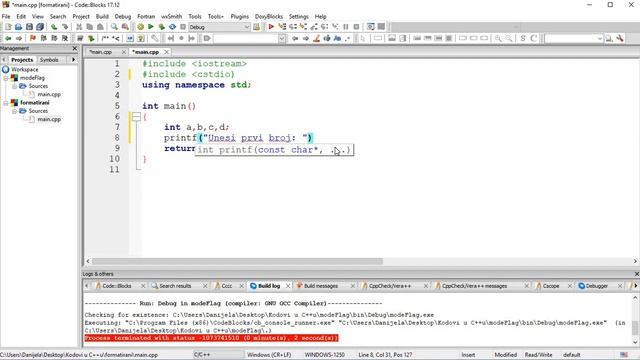This screenshot has width=640, height=360.
Task: Close the Build log tab
Action: (x=288, y=286)
